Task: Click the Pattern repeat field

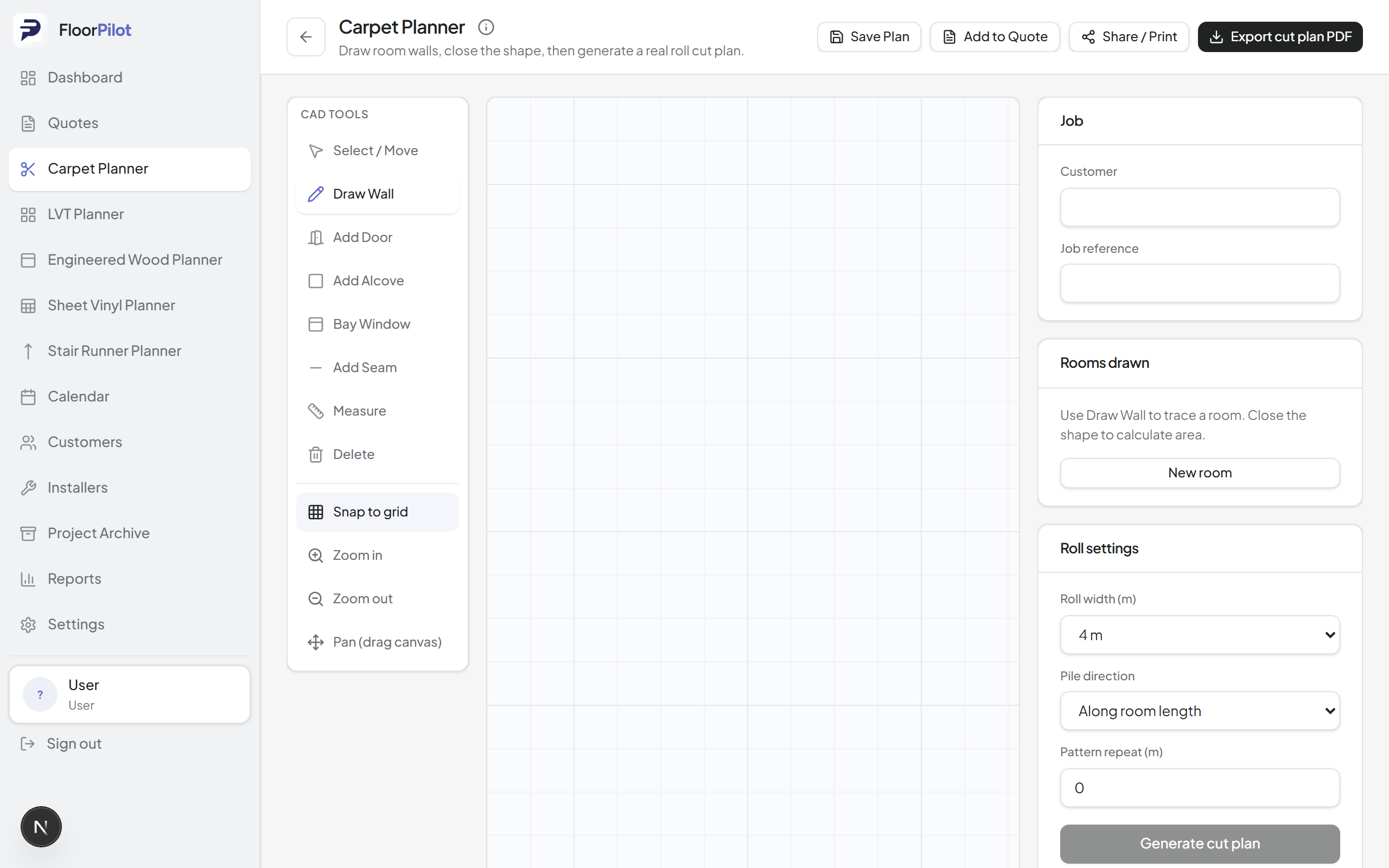Action: coord(1200,788)
